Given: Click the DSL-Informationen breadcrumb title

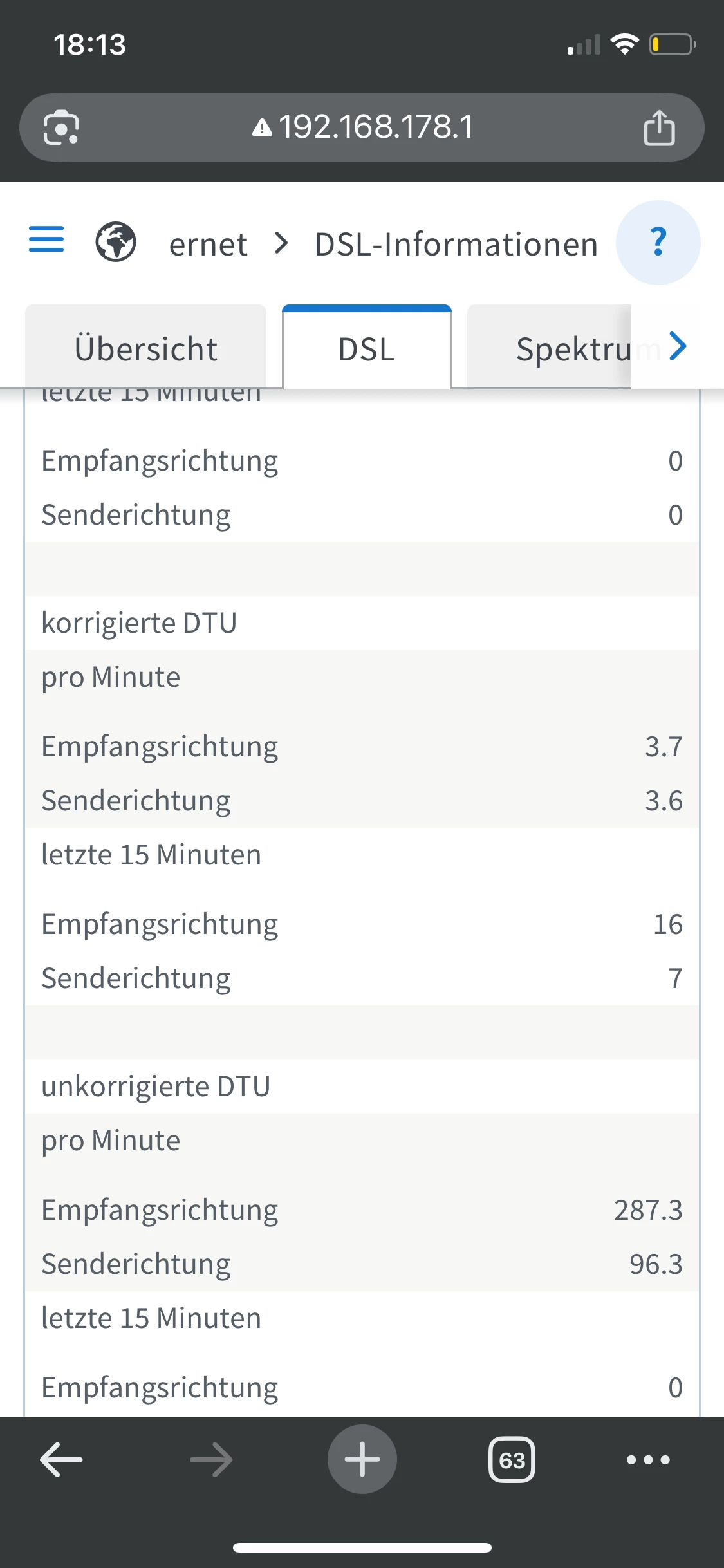Looking at the screenshot, I should tap(456, 245).
